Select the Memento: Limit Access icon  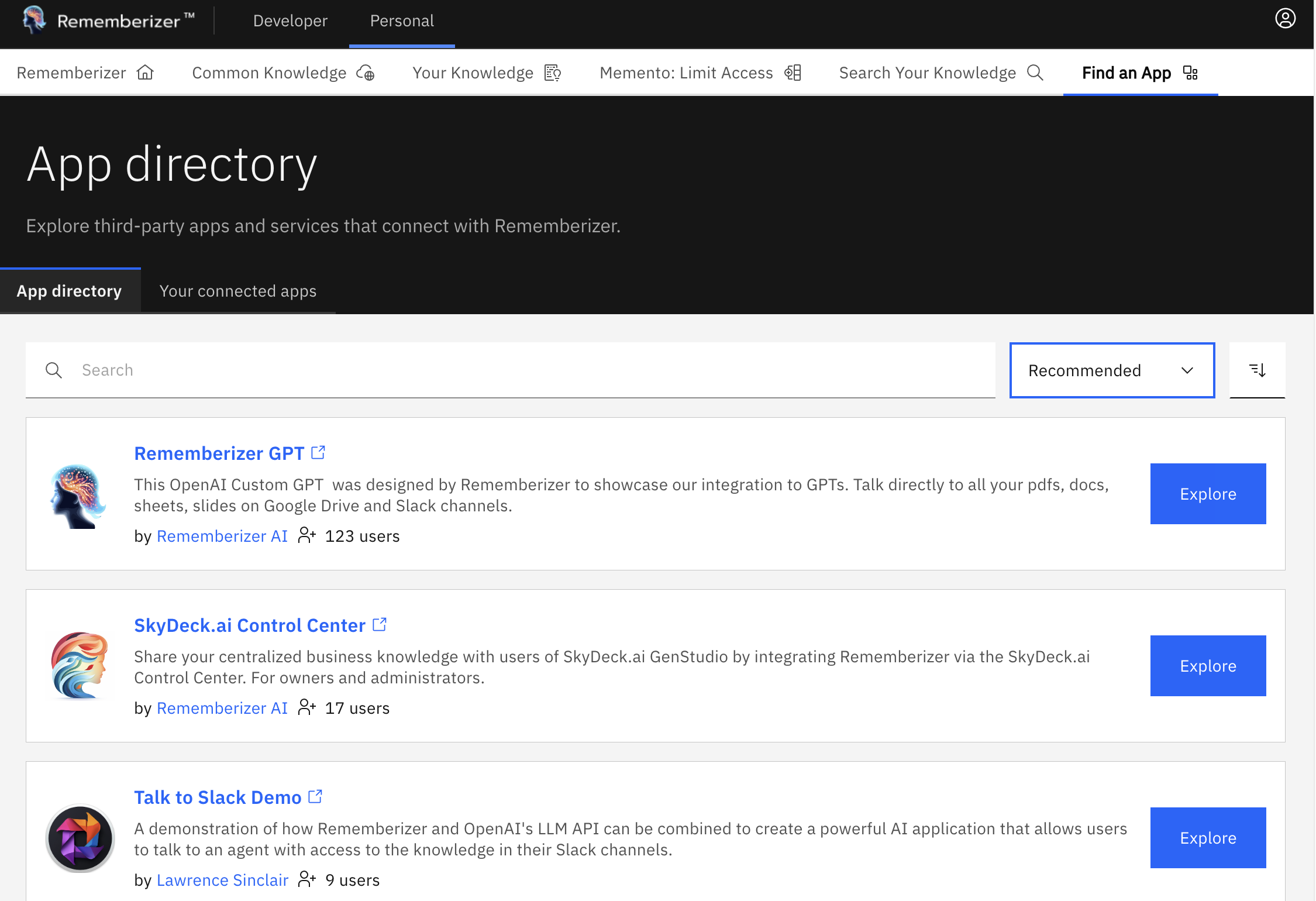pyautogui.click(x=793, y=73)
